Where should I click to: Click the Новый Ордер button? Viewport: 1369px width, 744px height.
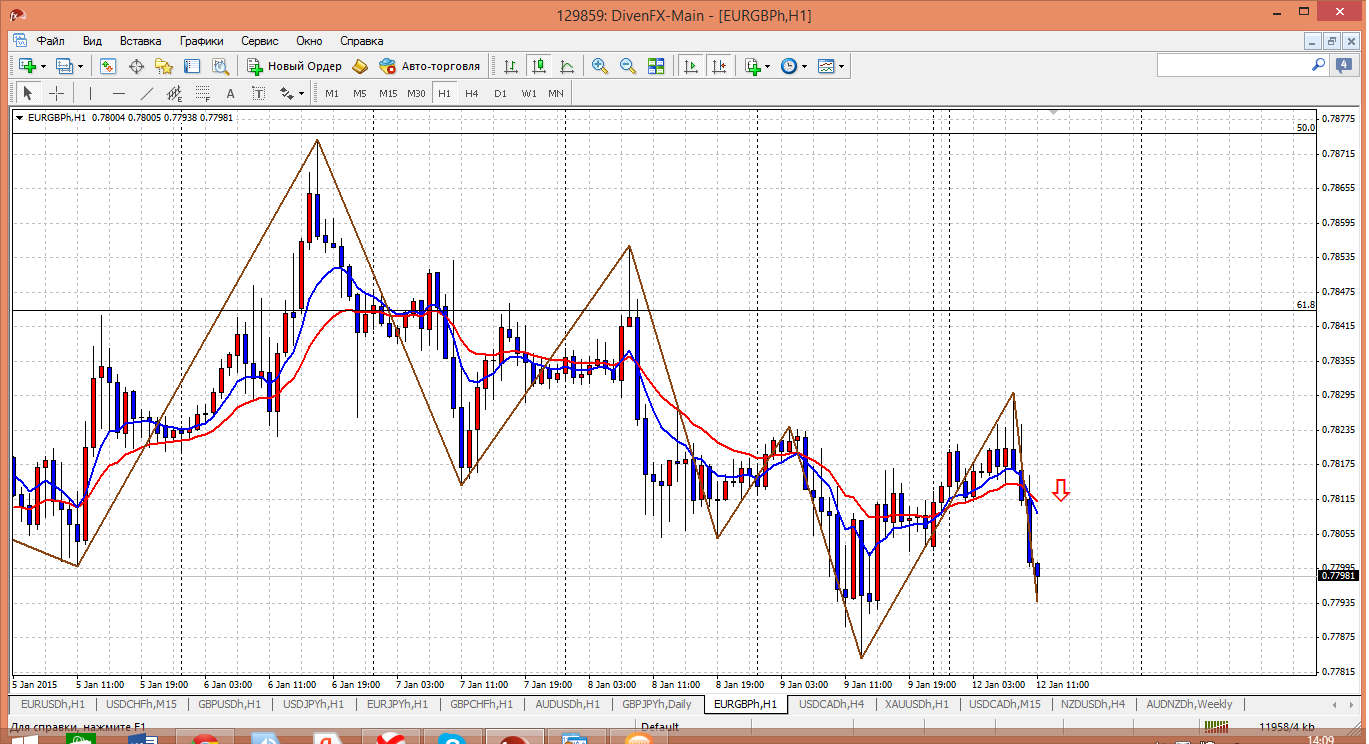(x=295, y=66)
